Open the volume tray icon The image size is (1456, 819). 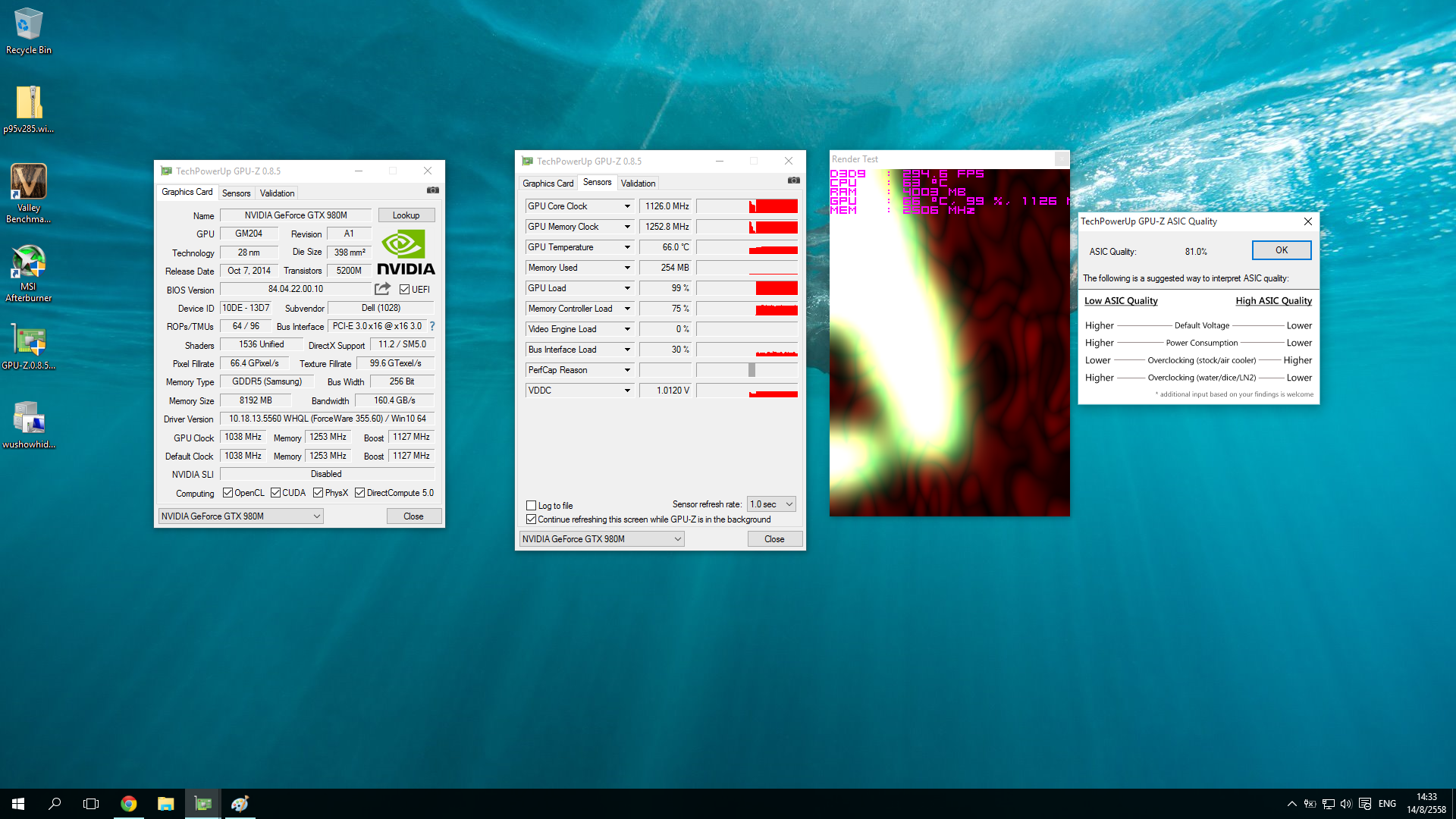coord(1346,804)
